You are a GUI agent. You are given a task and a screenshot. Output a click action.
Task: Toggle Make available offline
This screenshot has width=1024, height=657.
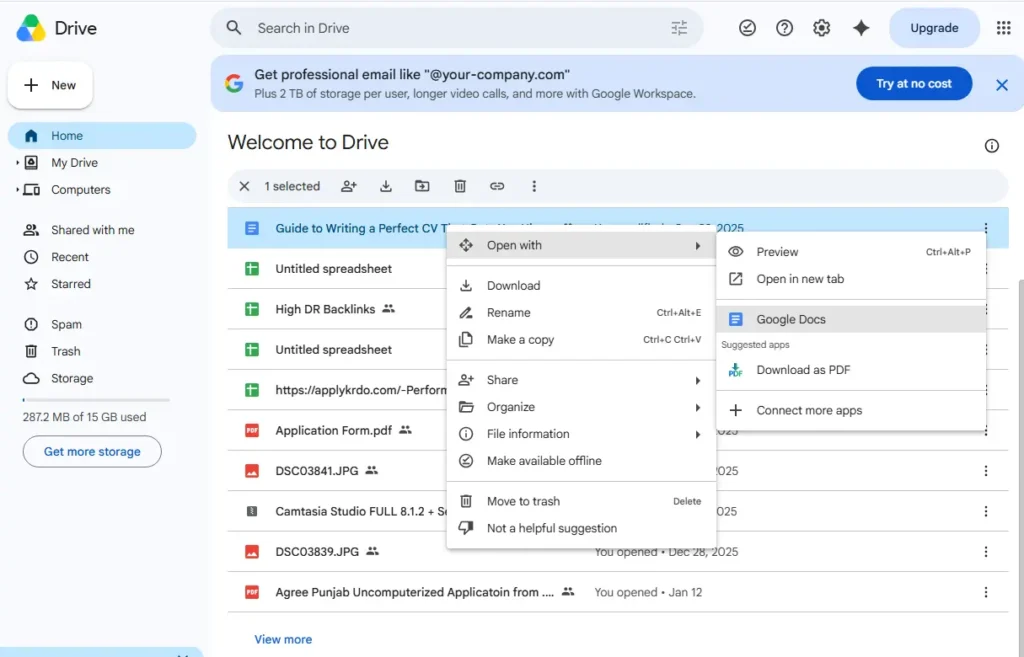581,461
